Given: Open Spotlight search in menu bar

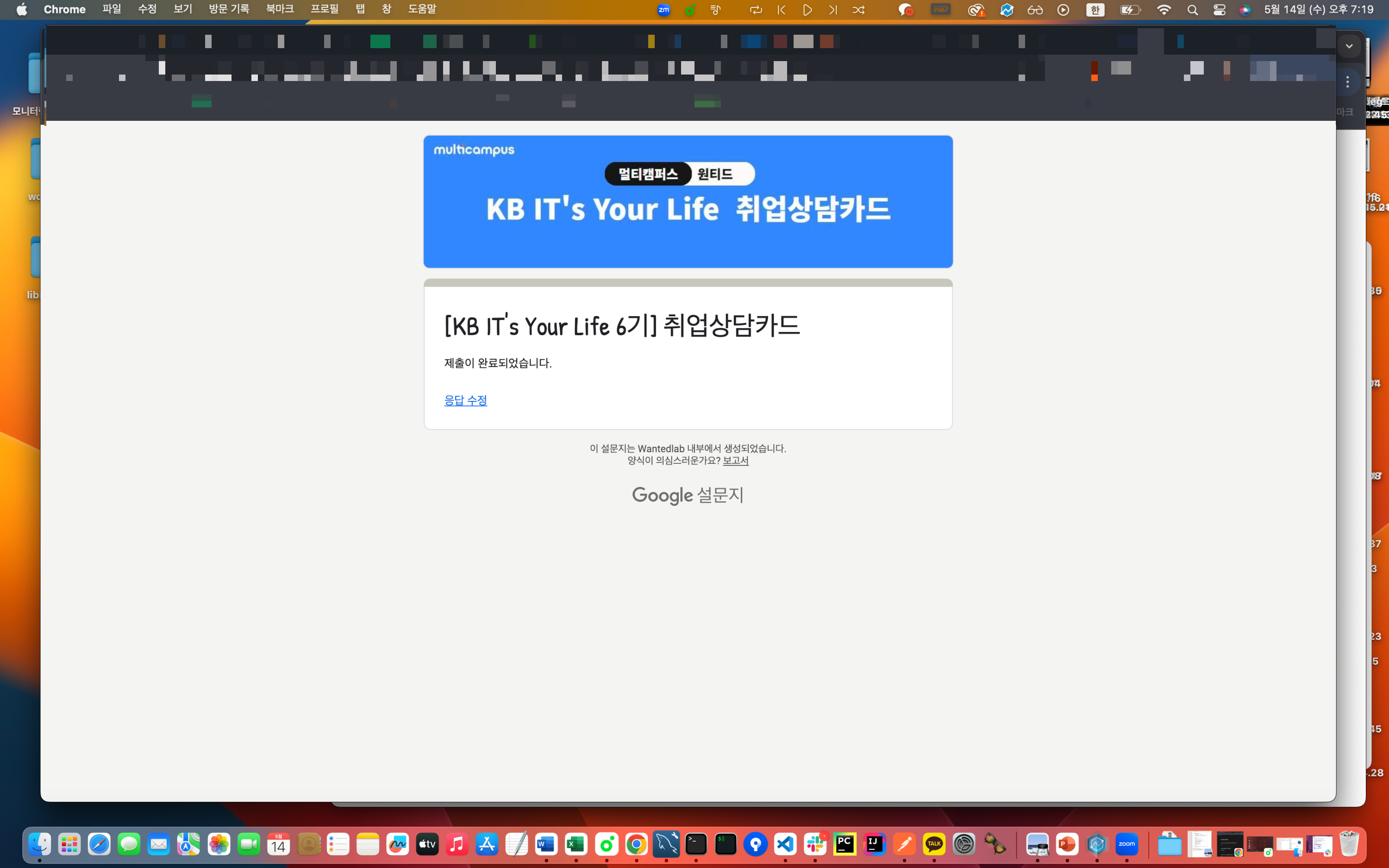Looking at the screenshot, I should pyautogui.click(x=1192, y=10).
